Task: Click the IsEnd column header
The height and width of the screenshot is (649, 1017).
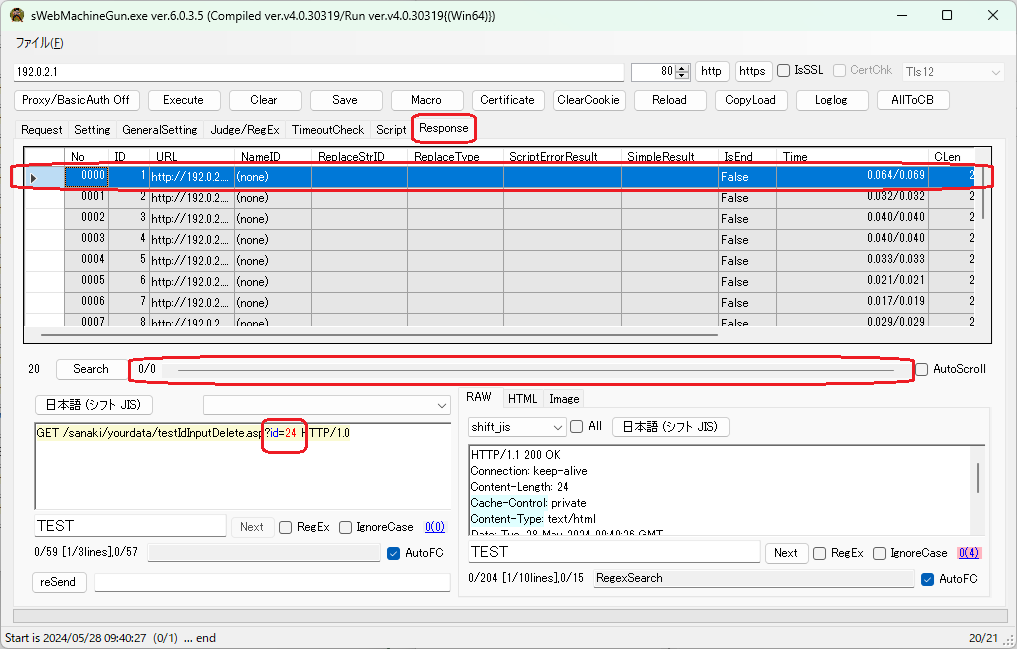Action: click(x=747, y=156)
